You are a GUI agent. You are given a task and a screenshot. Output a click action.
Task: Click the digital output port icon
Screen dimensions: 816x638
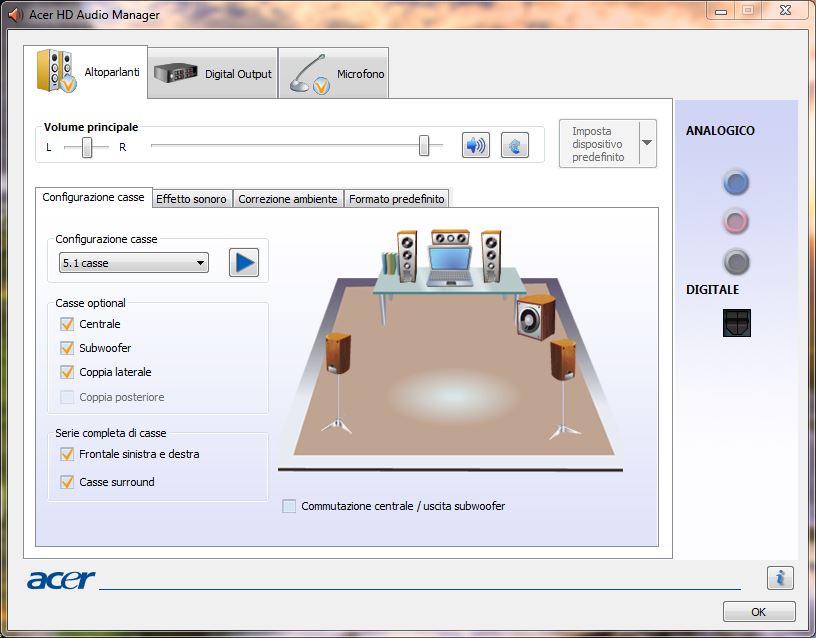click(x=737, y=323)
